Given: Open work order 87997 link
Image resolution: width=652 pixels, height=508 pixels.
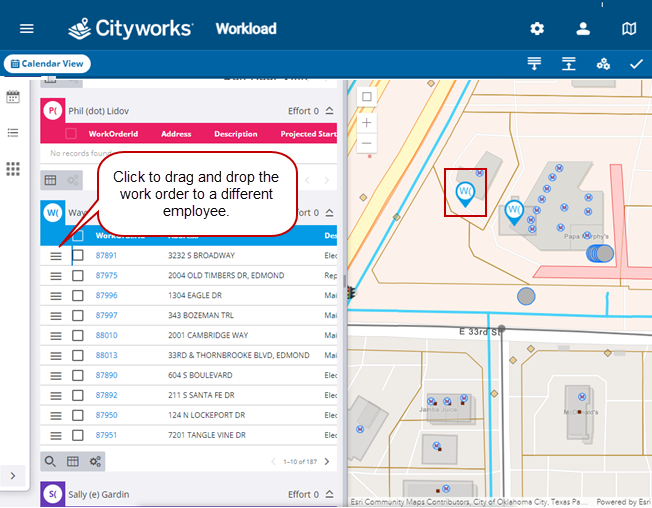Looking at the screenshot, I should point(106,315).
